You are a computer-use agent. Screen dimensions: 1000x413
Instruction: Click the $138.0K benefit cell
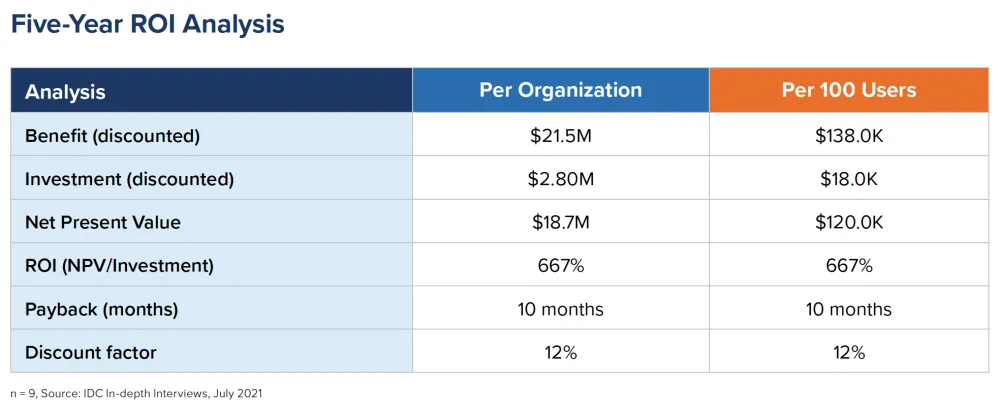[x=849, y=135]
